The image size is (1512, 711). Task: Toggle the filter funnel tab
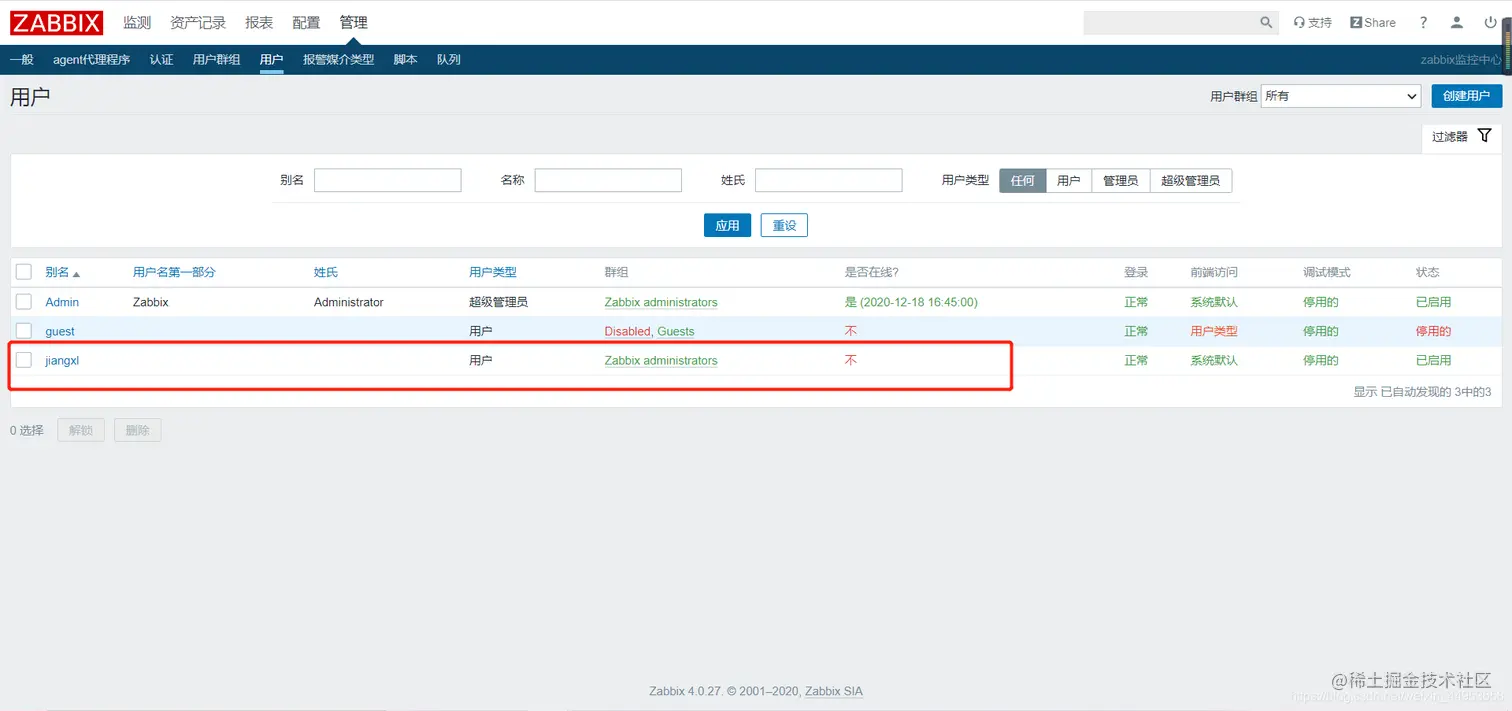tap(1462, 136)
